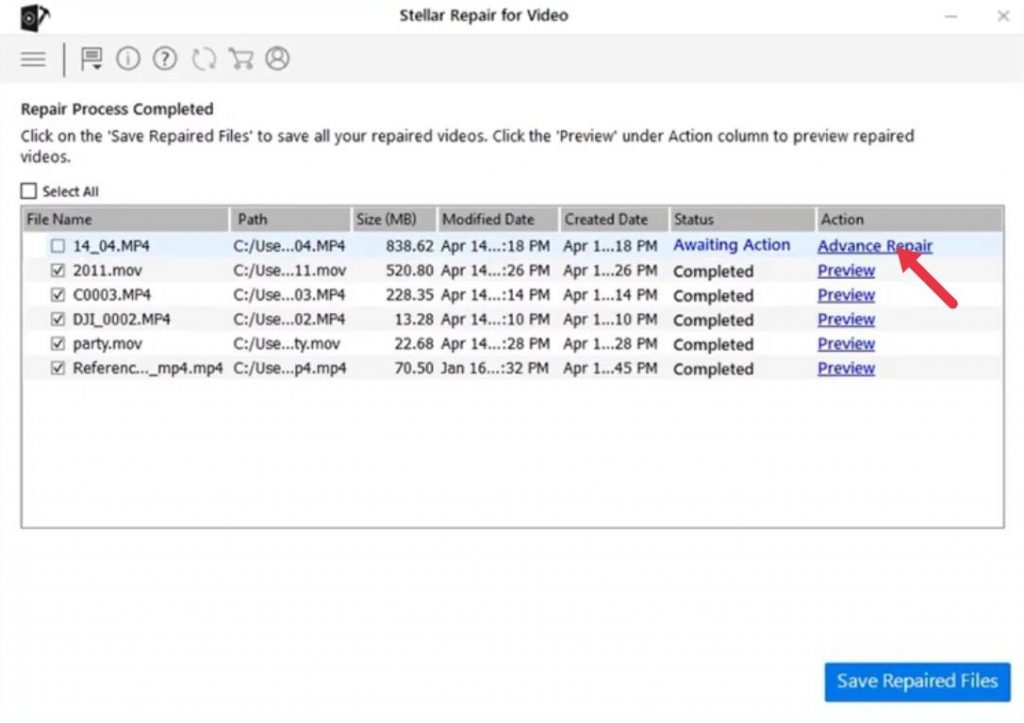
Task: Toggle the Select All checkbox
Action: point(29,191)
